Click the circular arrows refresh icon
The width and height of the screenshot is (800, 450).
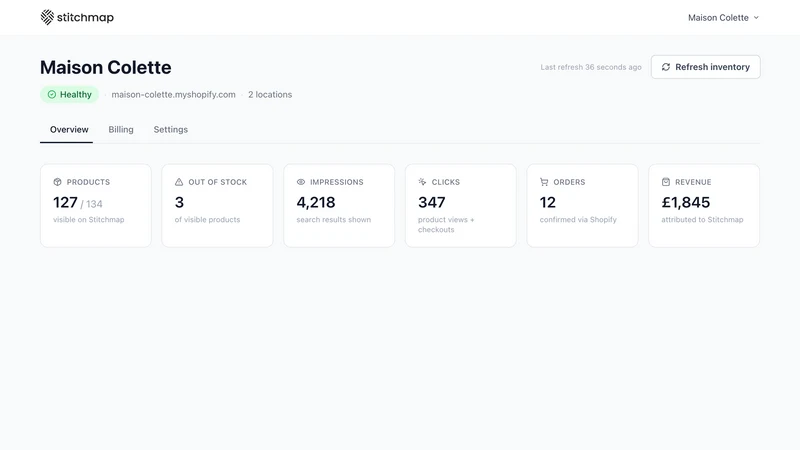click(x=666, y=67)
